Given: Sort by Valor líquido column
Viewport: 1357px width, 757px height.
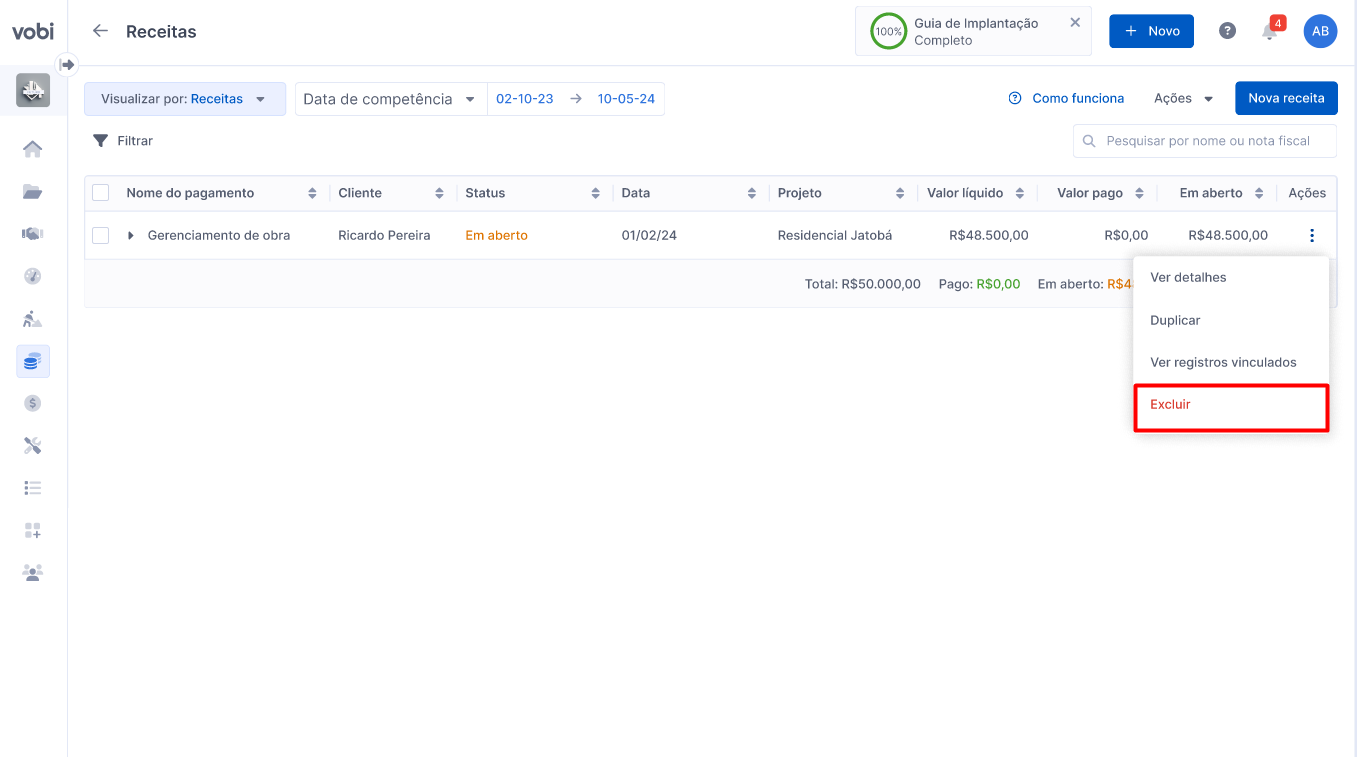Looking at the screenshot, I should point(1020,193).
